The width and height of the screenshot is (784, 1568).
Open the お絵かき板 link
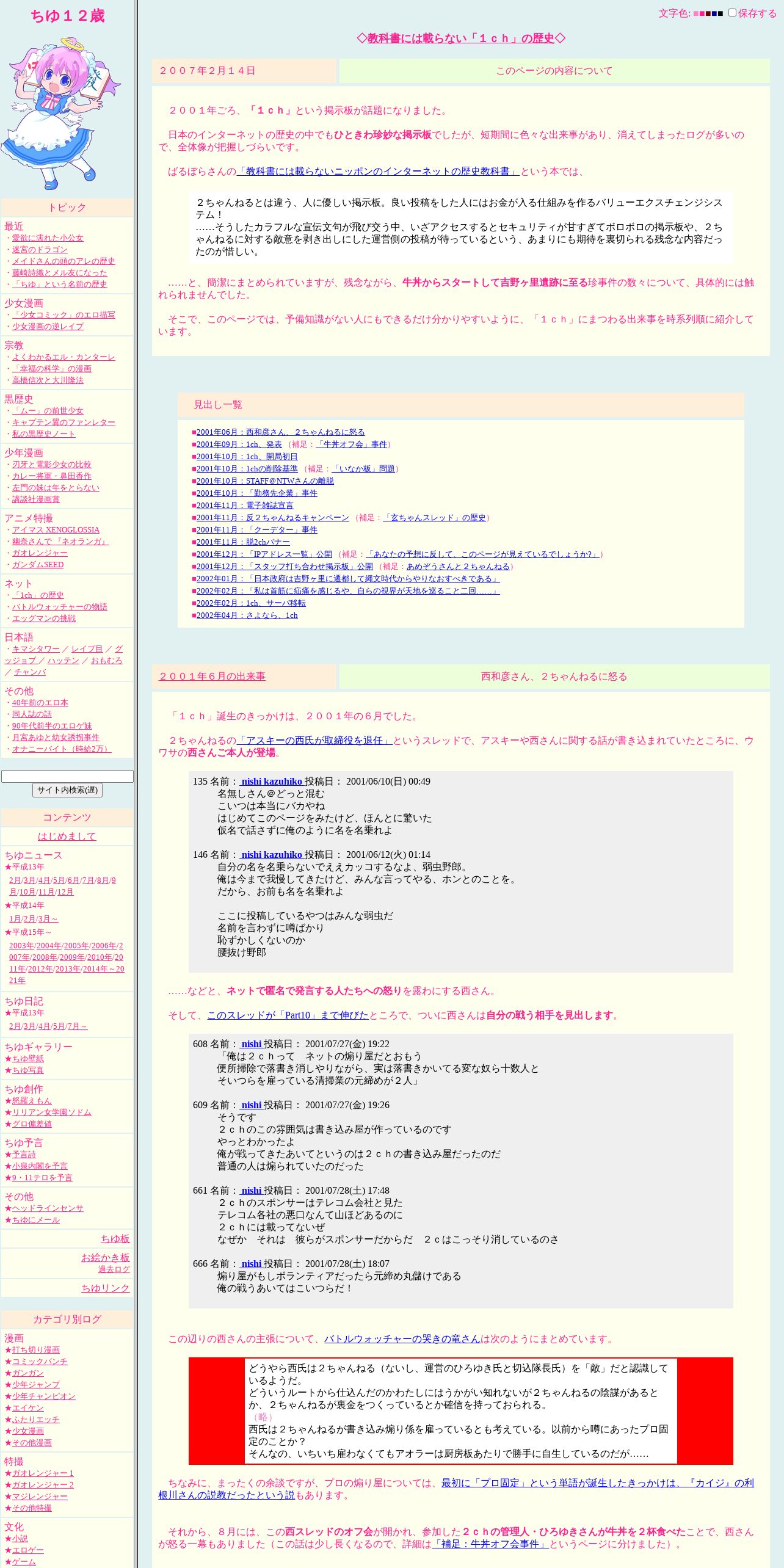point(106,1258)
